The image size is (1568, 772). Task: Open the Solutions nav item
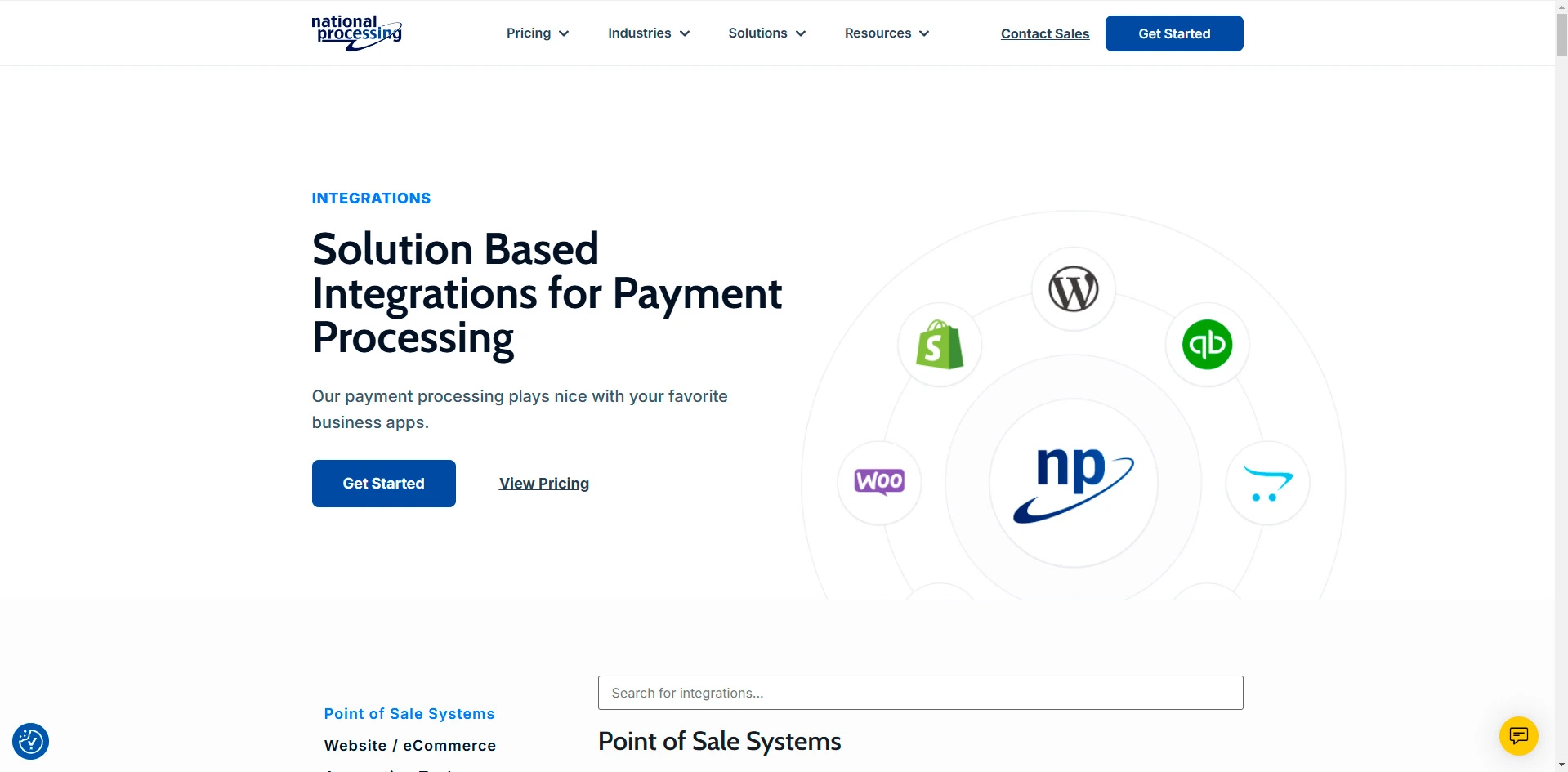point(757,33)
